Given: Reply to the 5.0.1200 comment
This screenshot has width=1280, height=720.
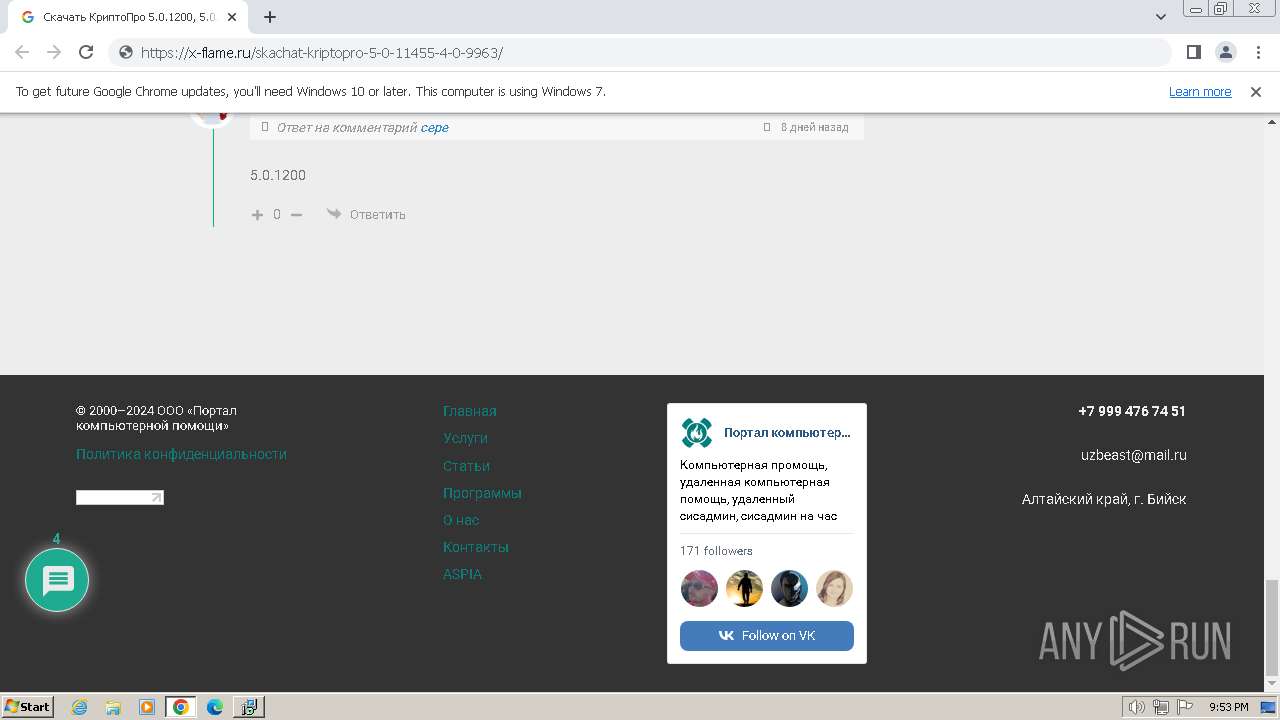Looking at the screenshot, I should pyautogui.click(x=366, y=214).
